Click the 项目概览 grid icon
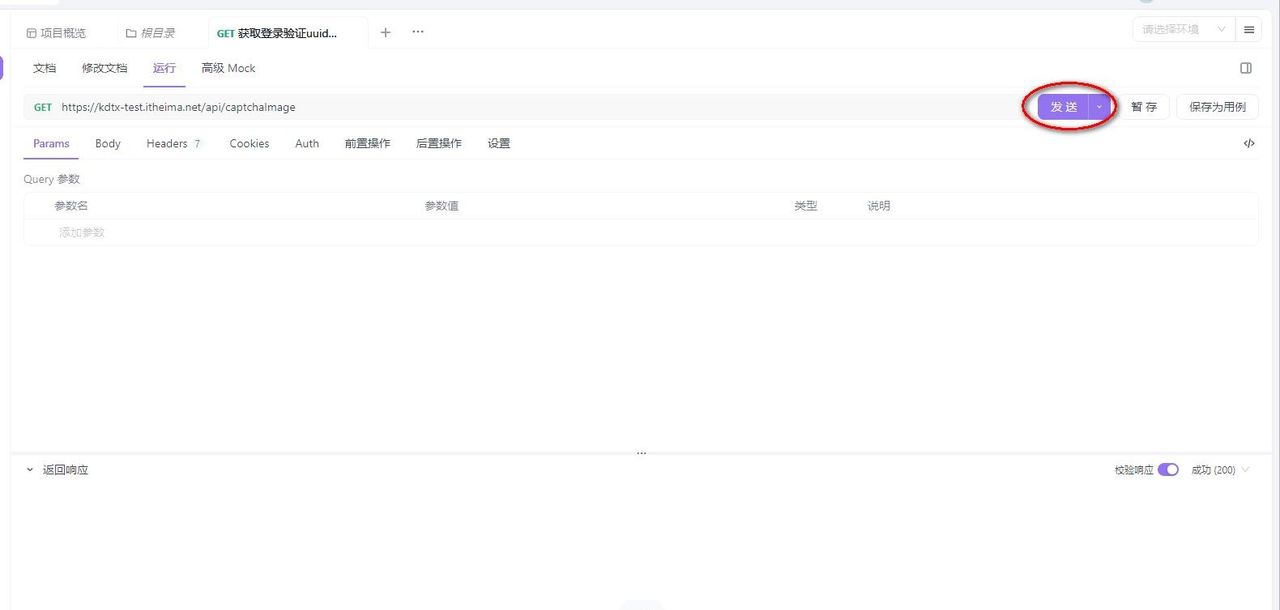 coord(29,32)
